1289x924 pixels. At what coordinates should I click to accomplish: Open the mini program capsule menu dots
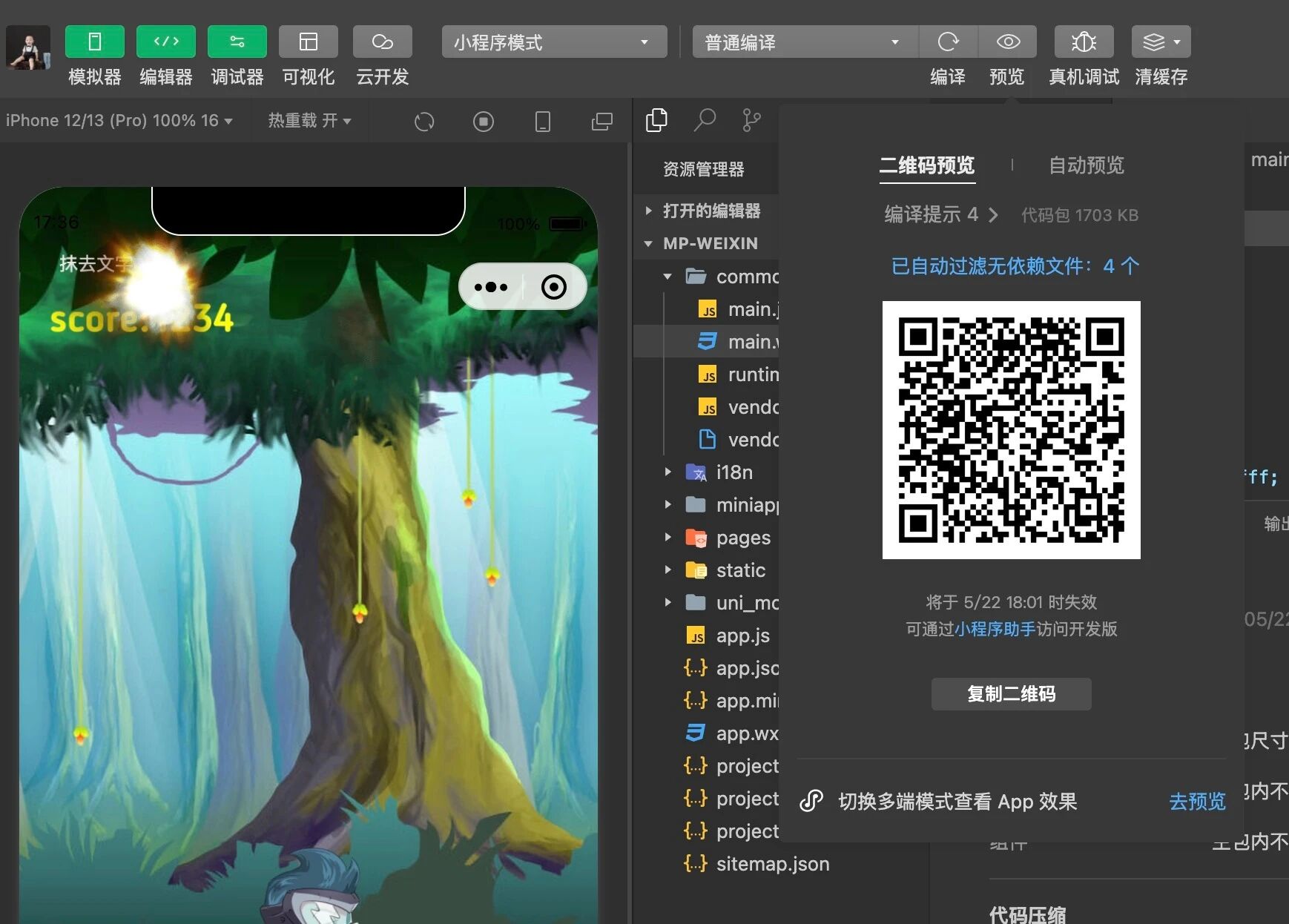tap(491, 287)
